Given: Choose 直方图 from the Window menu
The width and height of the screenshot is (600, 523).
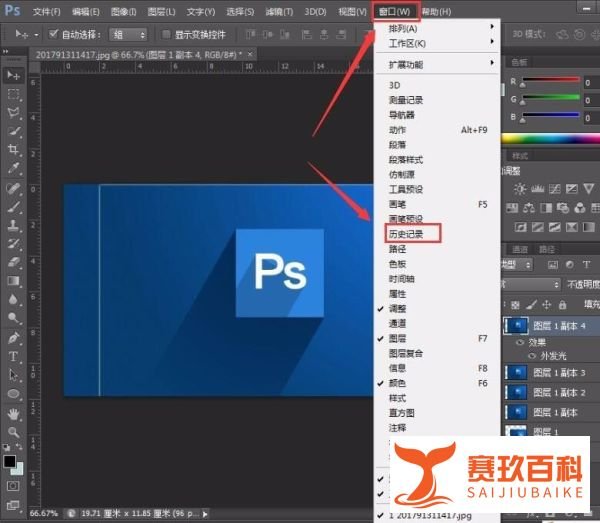Looking at the screenshot, I should click(x=401, y=413).
